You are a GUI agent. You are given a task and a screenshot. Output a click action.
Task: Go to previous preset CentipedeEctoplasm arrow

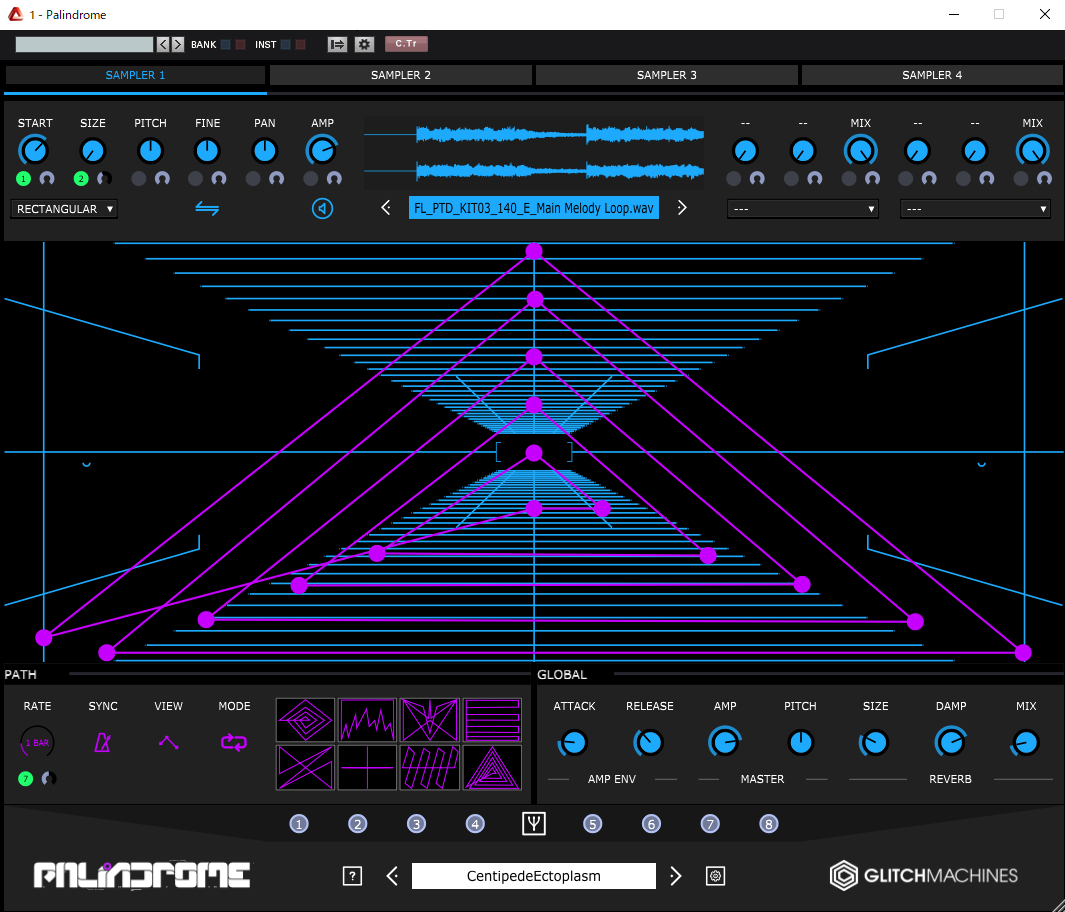click(x=393, y=876)
